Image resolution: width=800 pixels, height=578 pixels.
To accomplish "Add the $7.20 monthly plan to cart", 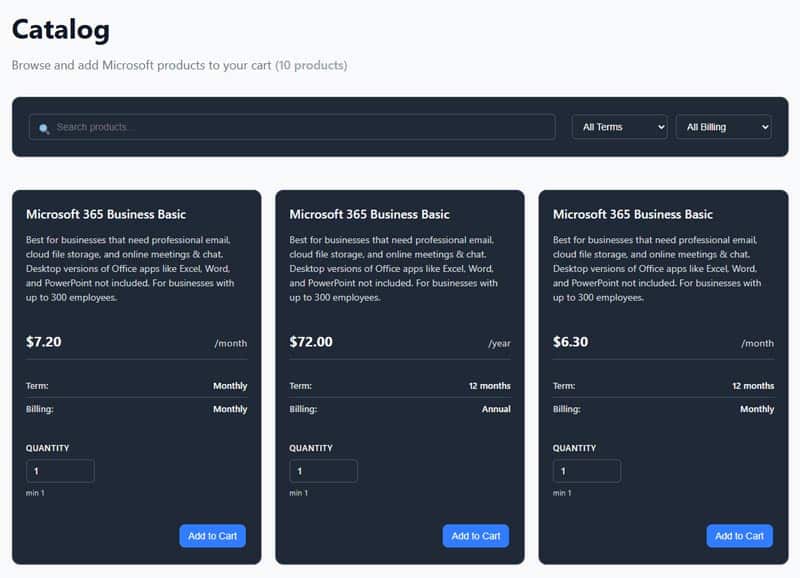I will click(x=212, y=536).
